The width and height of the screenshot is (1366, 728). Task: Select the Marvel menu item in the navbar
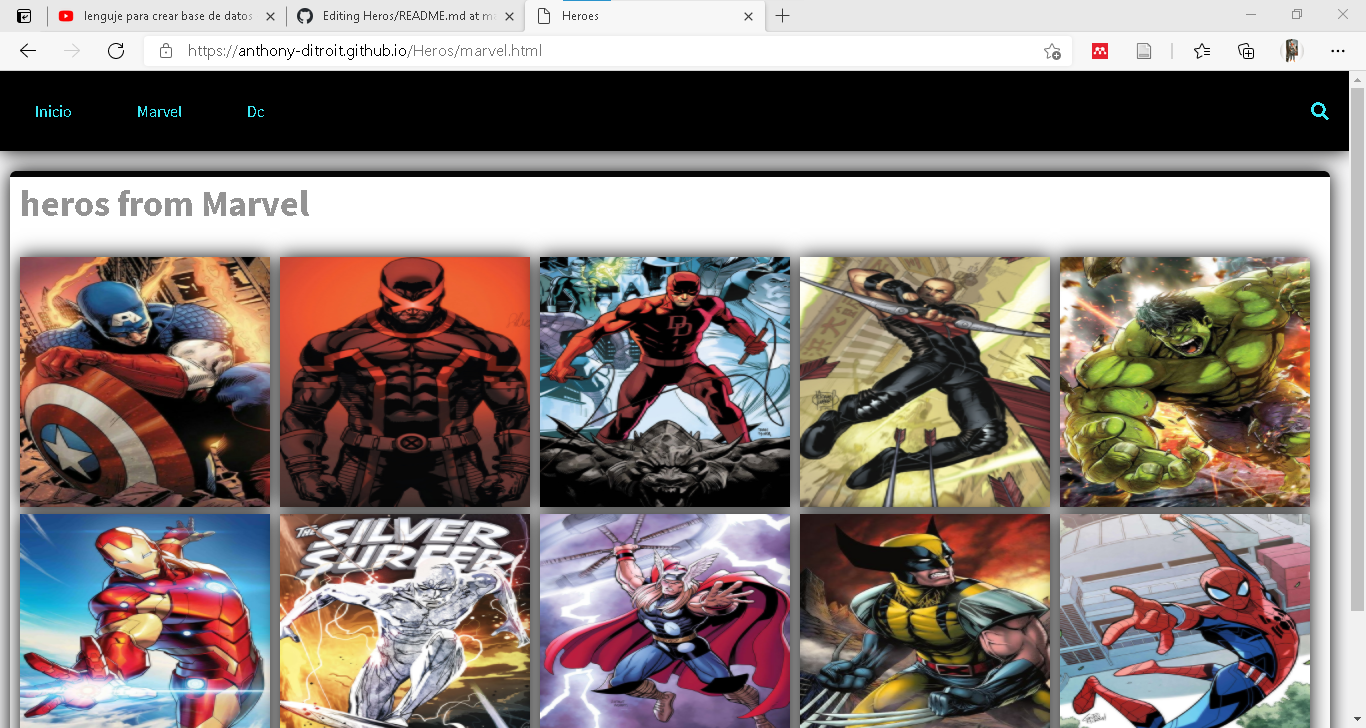pyautogui.click(x=159, y=111)
